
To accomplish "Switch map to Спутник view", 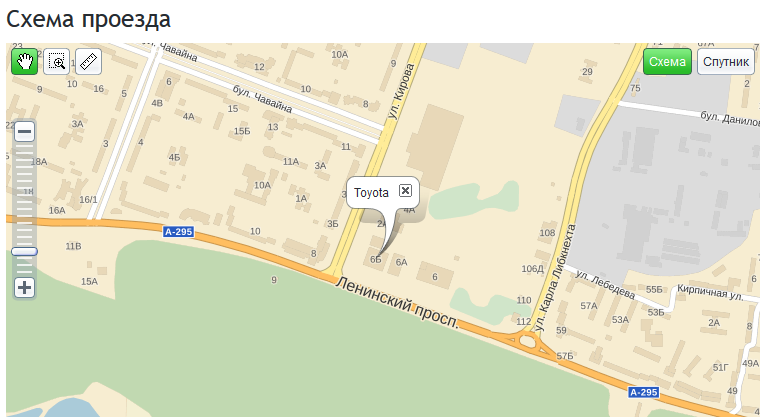I will 726,62.
